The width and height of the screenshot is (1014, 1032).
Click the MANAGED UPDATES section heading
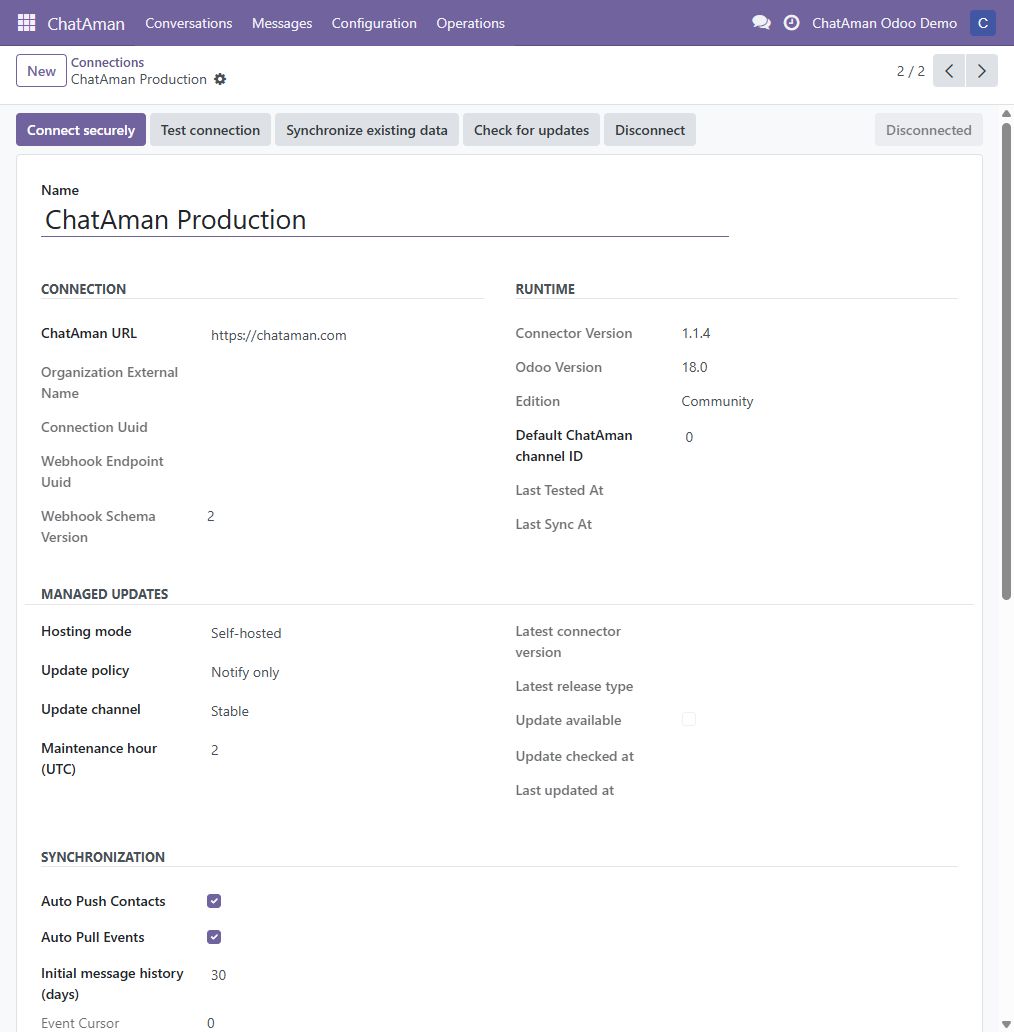(105, 594)
